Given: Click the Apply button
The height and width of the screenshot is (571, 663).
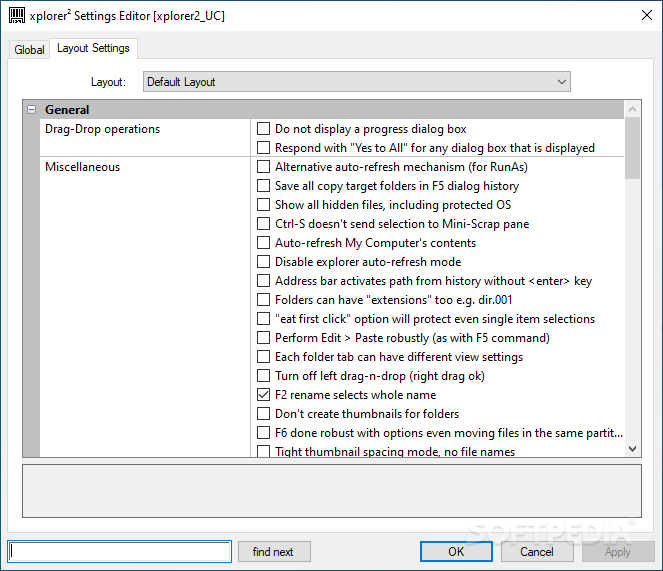Looking at the screenshot, I should point(618,552).
